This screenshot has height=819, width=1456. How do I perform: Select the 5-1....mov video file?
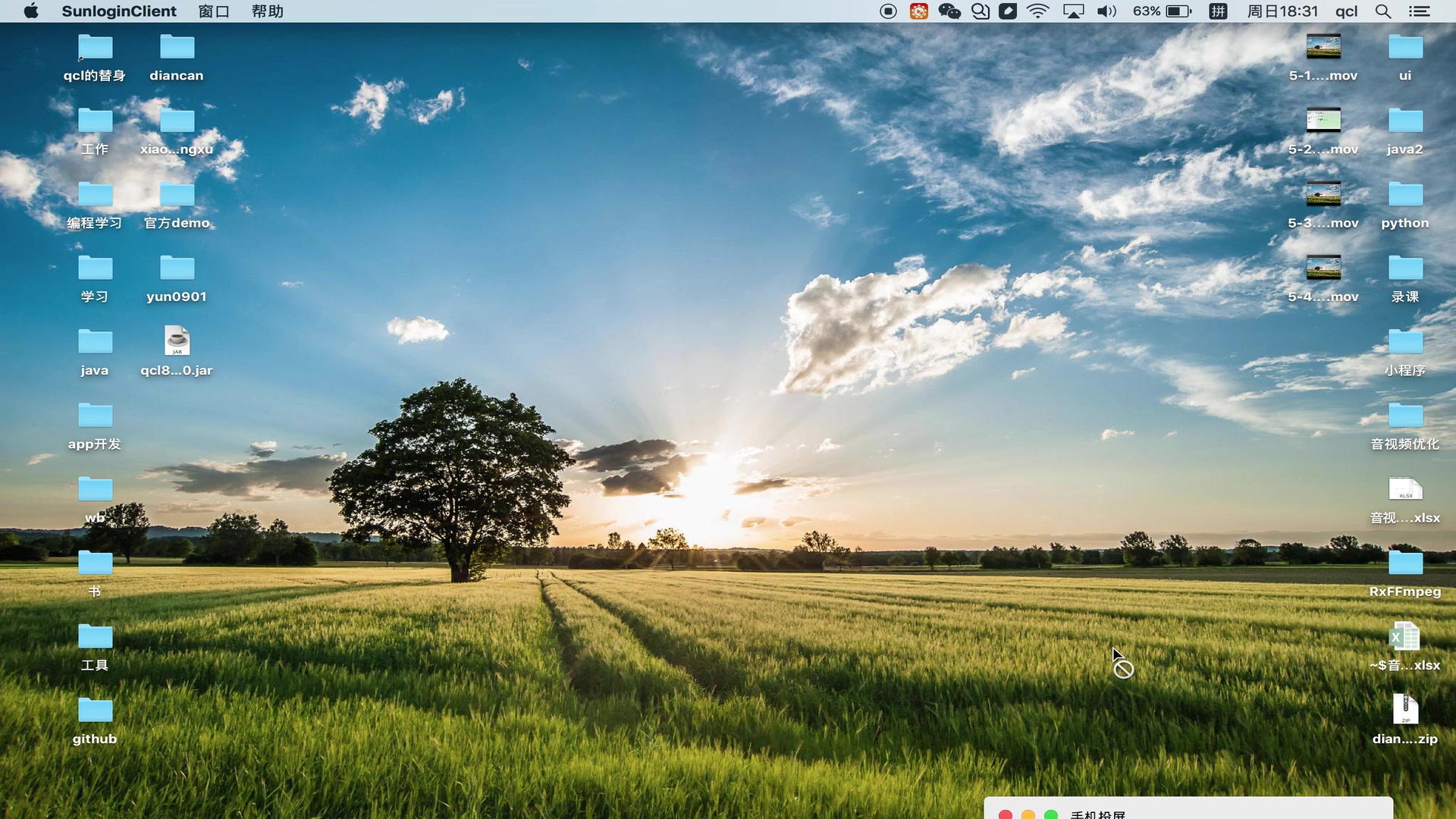click(x=1323, y=58)
